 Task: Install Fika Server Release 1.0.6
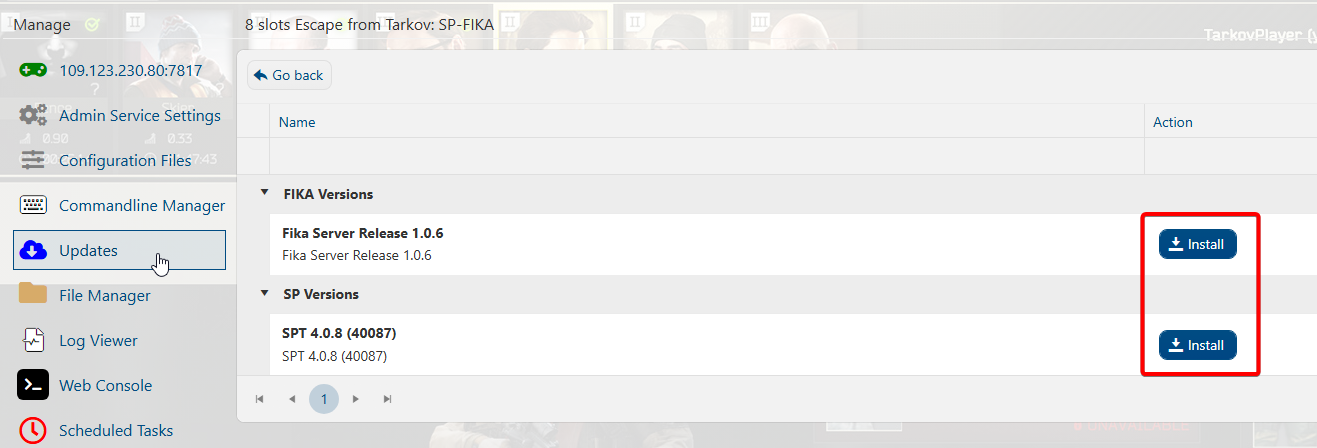point(1197,244)
